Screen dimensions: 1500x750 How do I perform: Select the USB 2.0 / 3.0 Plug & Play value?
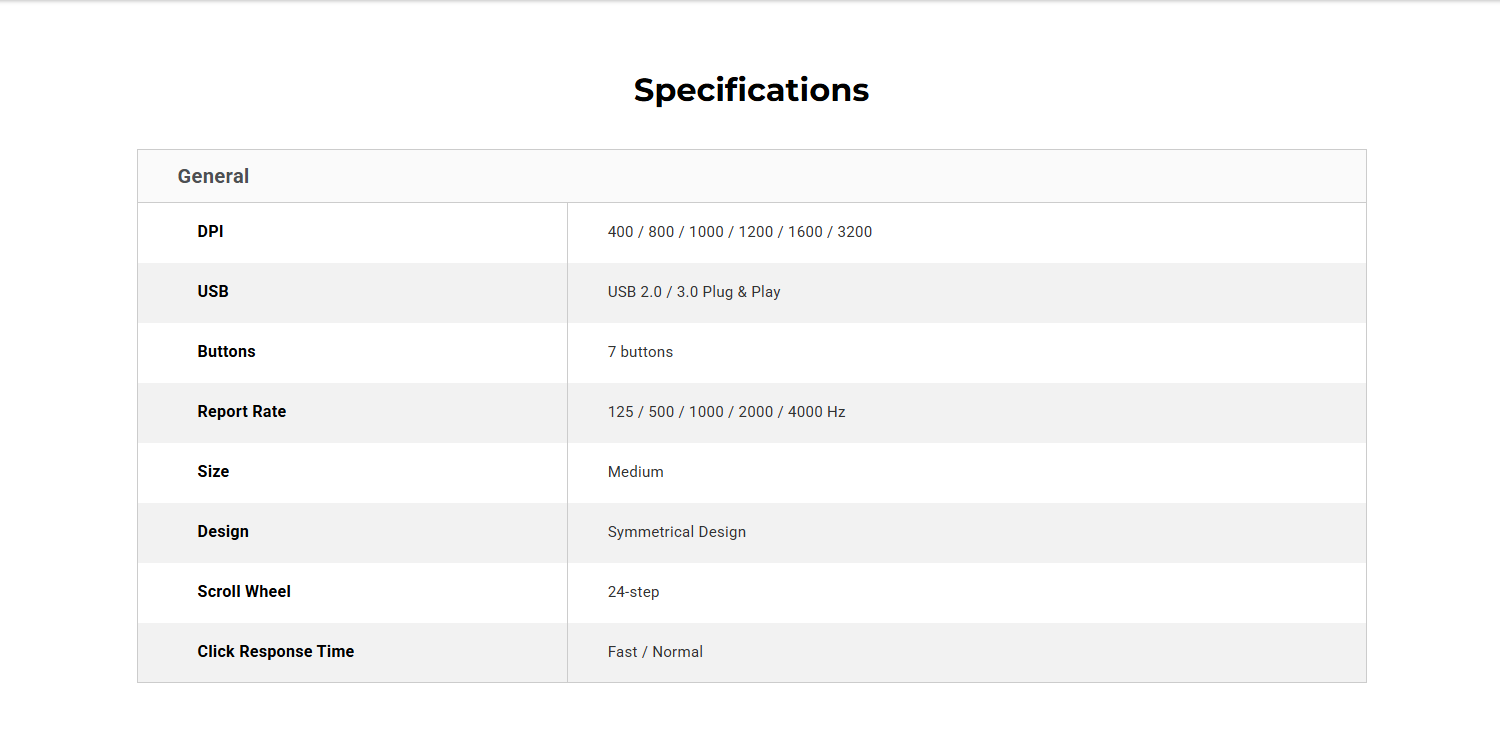694,292
